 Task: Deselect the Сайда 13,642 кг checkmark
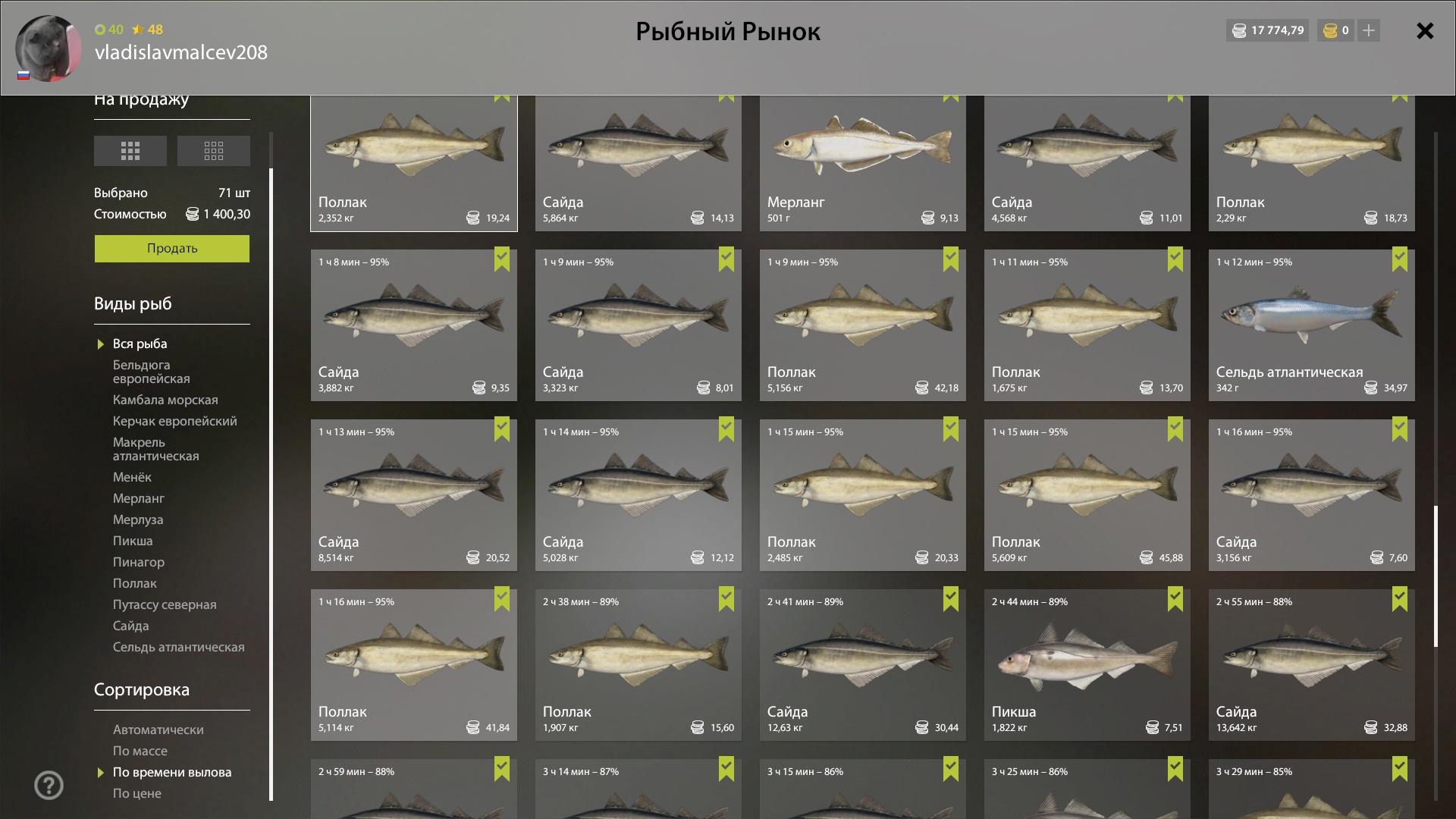pyautogui.click(x=1400, y=599)
